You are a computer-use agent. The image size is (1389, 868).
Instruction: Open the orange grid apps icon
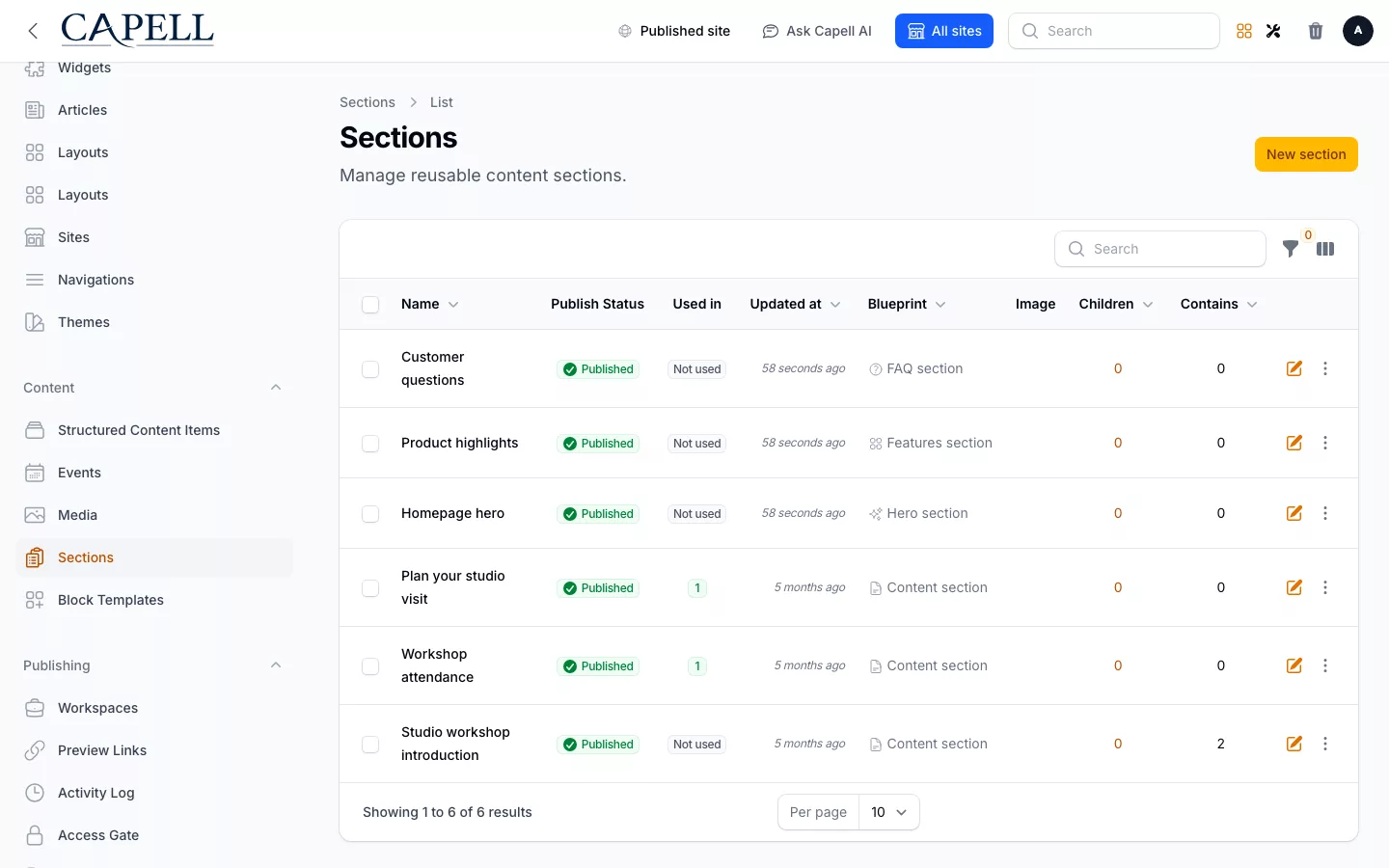[1244, 31]
